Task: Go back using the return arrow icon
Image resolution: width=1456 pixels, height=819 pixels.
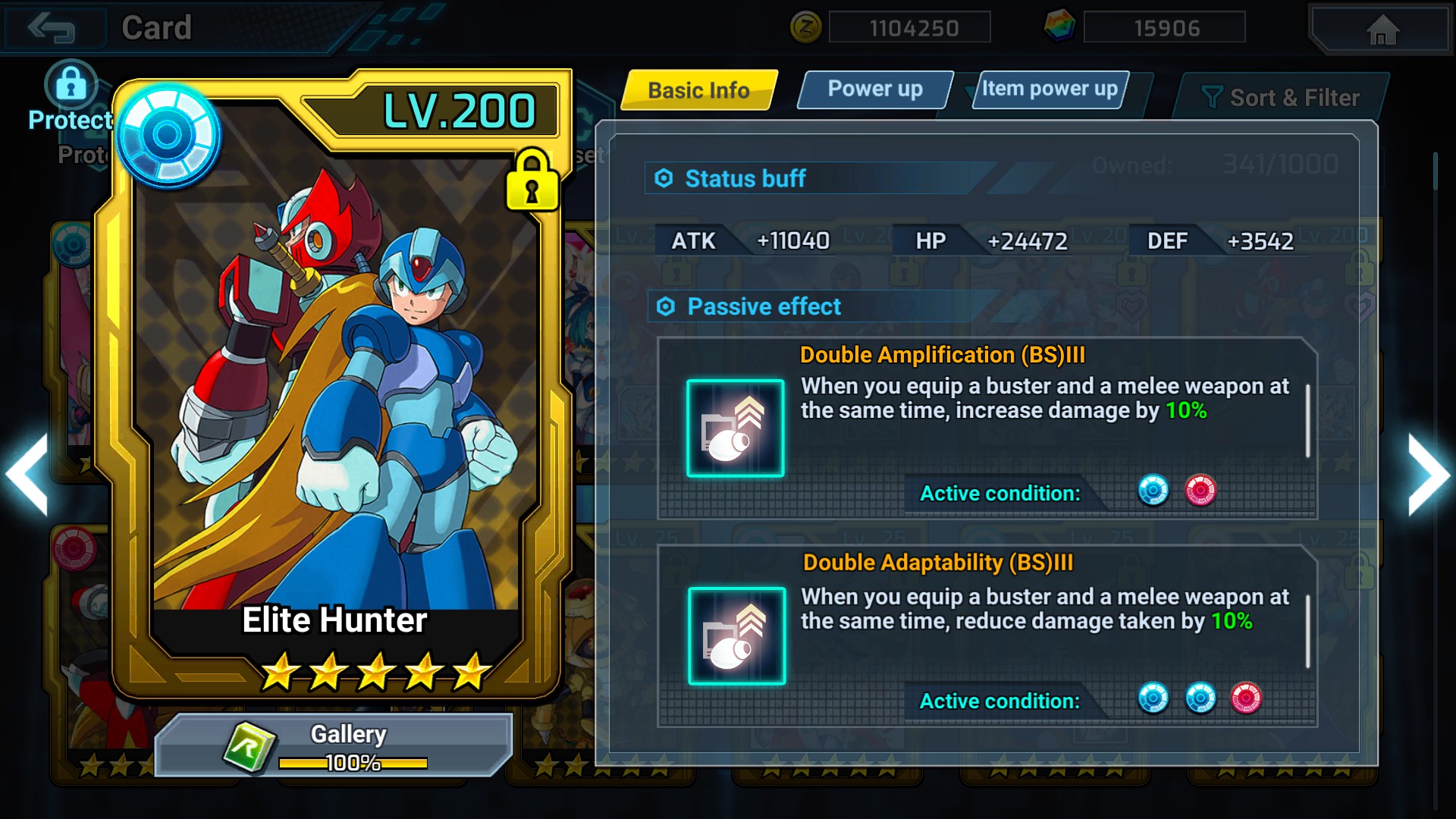Action: [52, 28]
